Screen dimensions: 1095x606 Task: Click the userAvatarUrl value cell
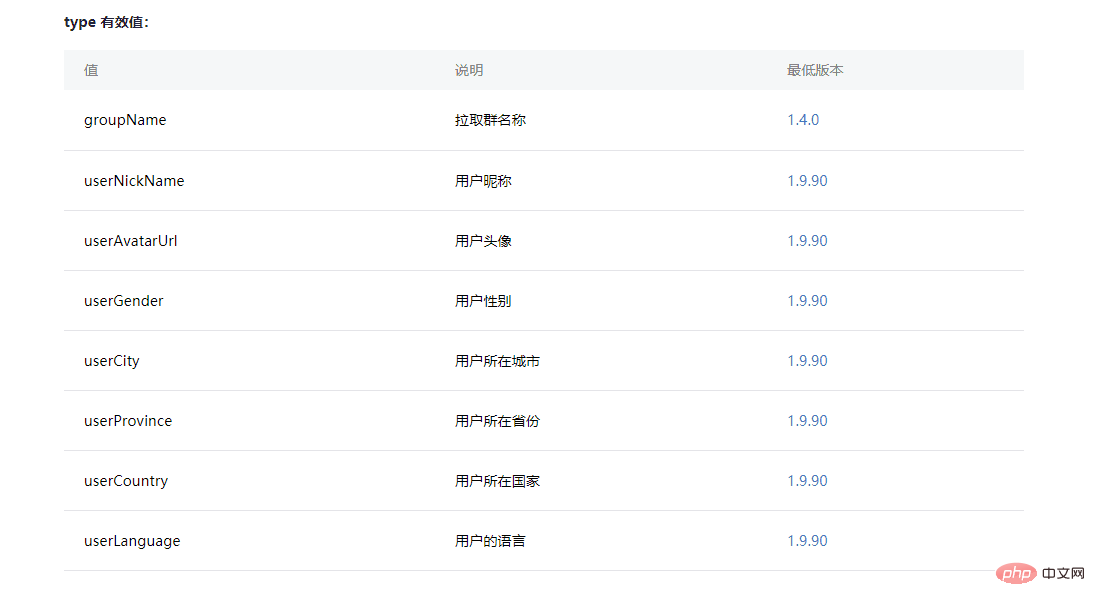coord(131,241)
